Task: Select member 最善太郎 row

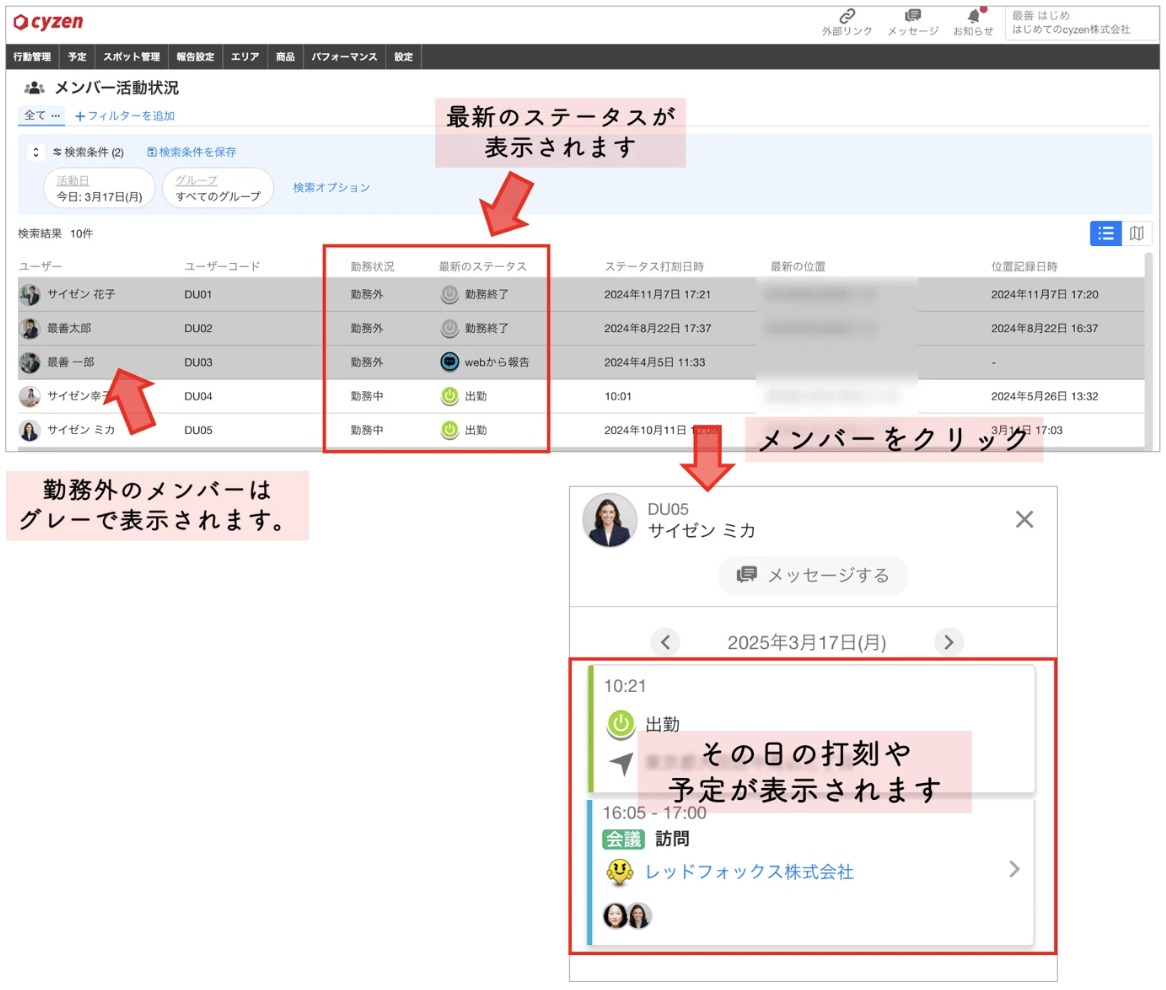Action: pyautogui.click(x=581, y=328)
